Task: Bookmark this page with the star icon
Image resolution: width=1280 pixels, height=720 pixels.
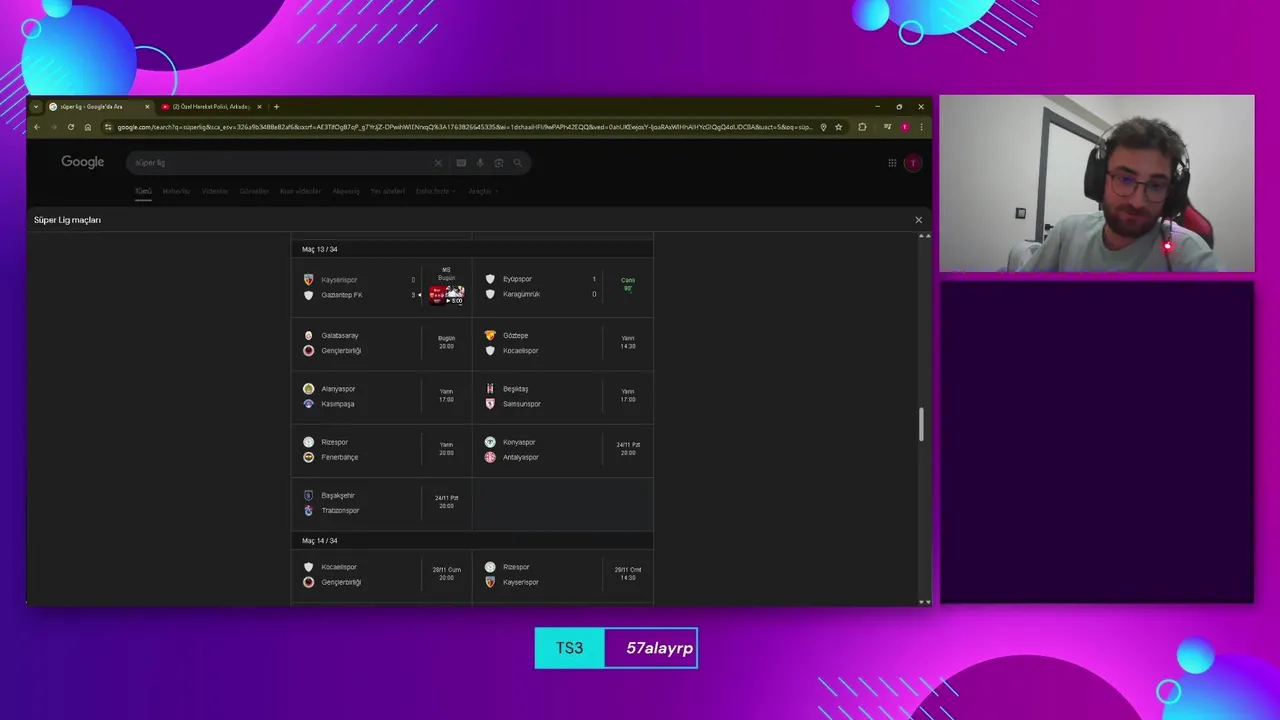Action: pos(838,127)
